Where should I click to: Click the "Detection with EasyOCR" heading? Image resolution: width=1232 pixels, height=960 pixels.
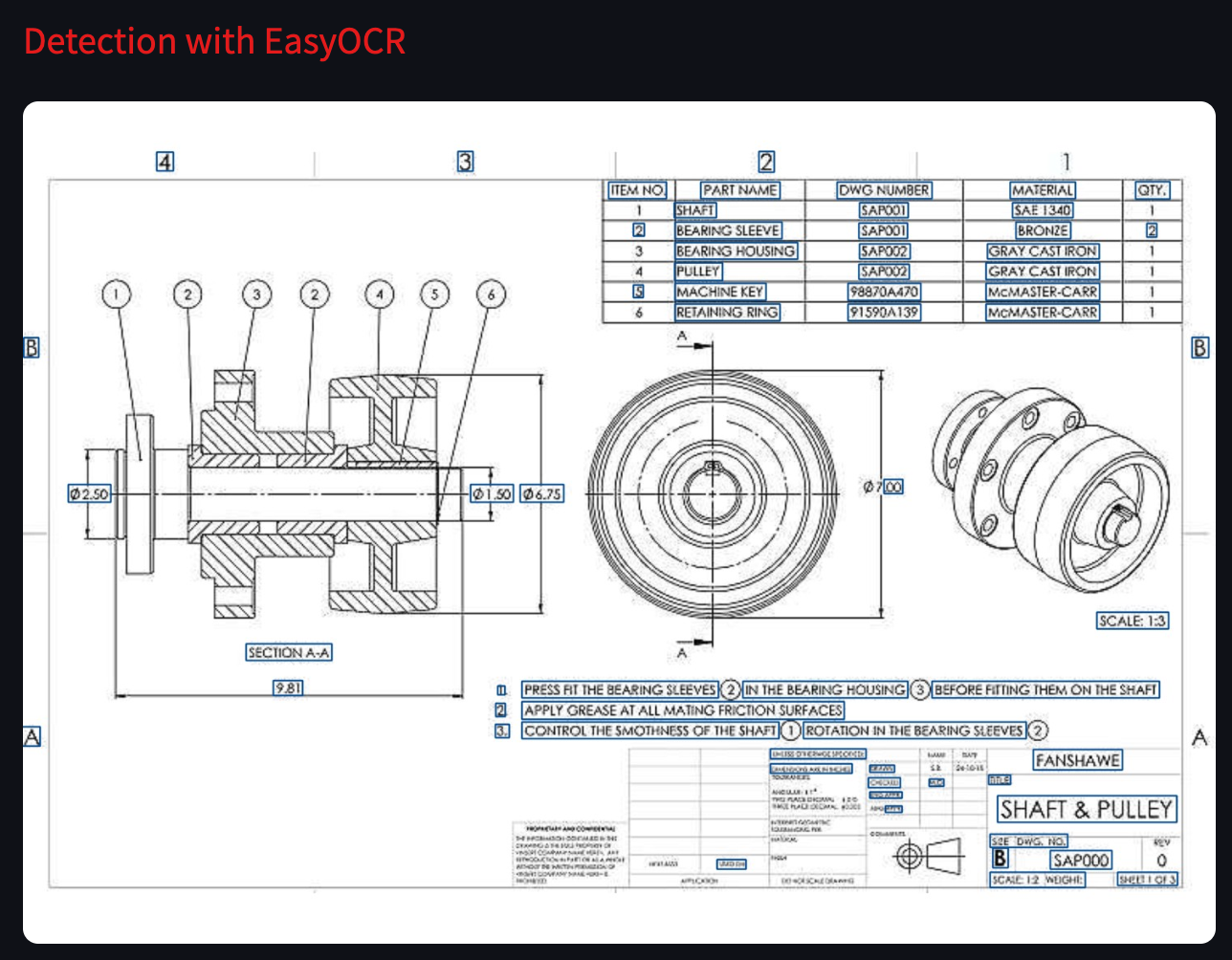[214, 41]
